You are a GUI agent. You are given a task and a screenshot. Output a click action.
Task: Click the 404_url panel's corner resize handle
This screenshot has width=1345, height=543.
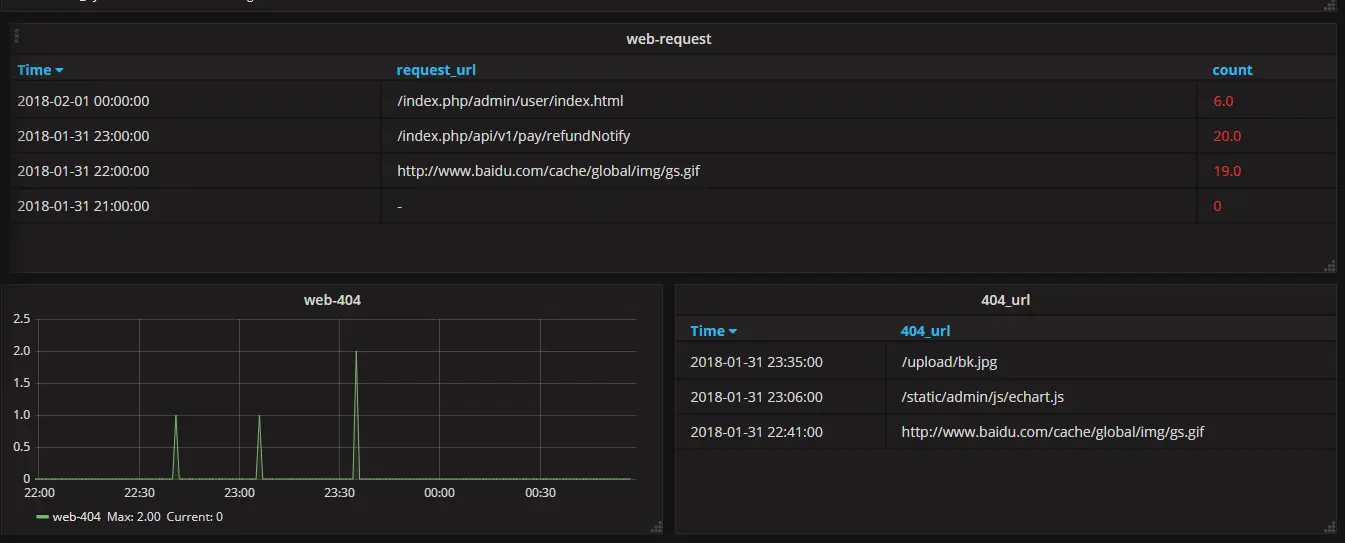coord(1329,527)
